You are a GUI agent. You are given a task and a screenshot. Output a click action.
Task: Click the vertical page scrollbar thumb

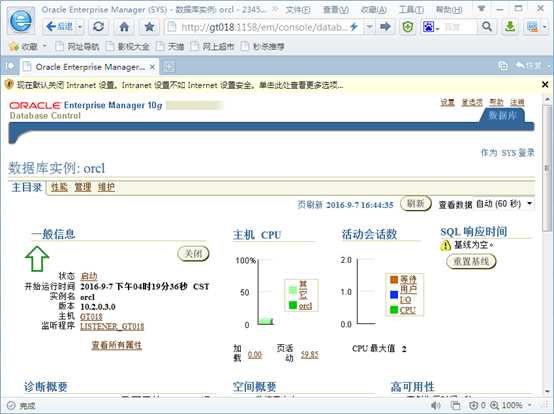pyautogui.click(x=547, y=168)
